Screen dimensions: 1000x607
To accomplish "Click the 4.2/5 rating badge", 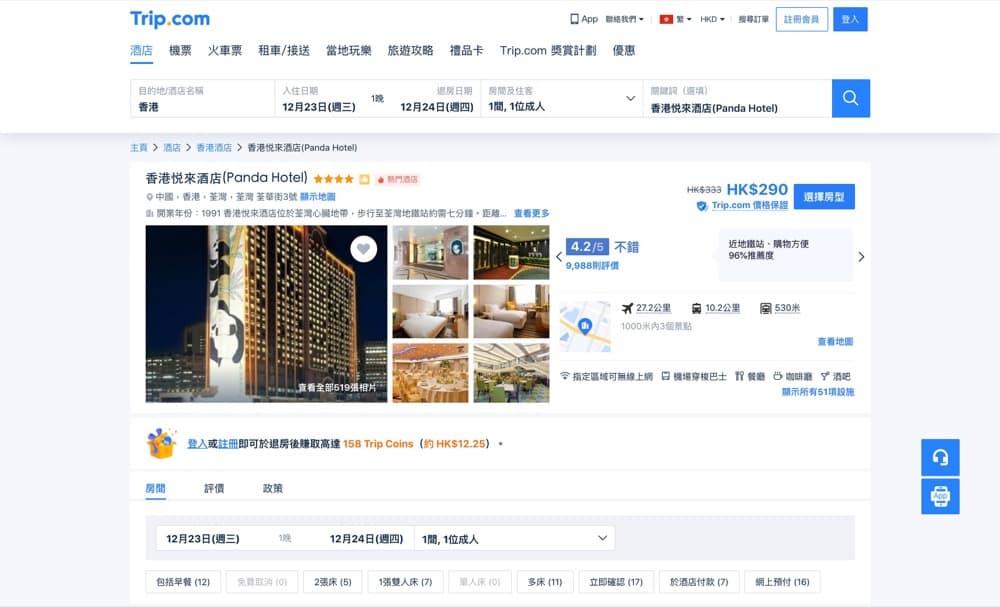I will coord(587,247).
